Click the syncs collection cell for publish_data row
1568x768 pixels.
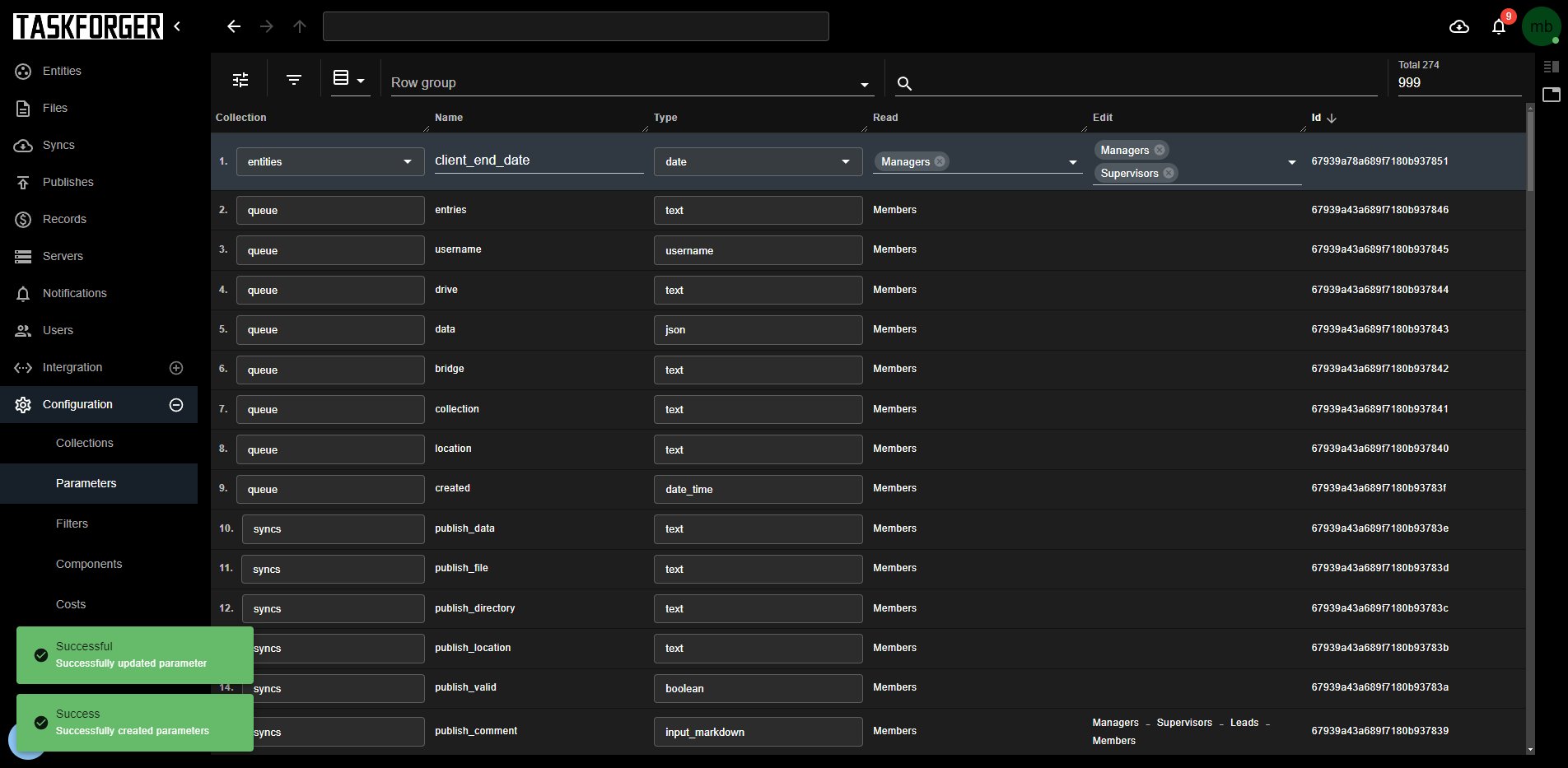click(333, 528)
